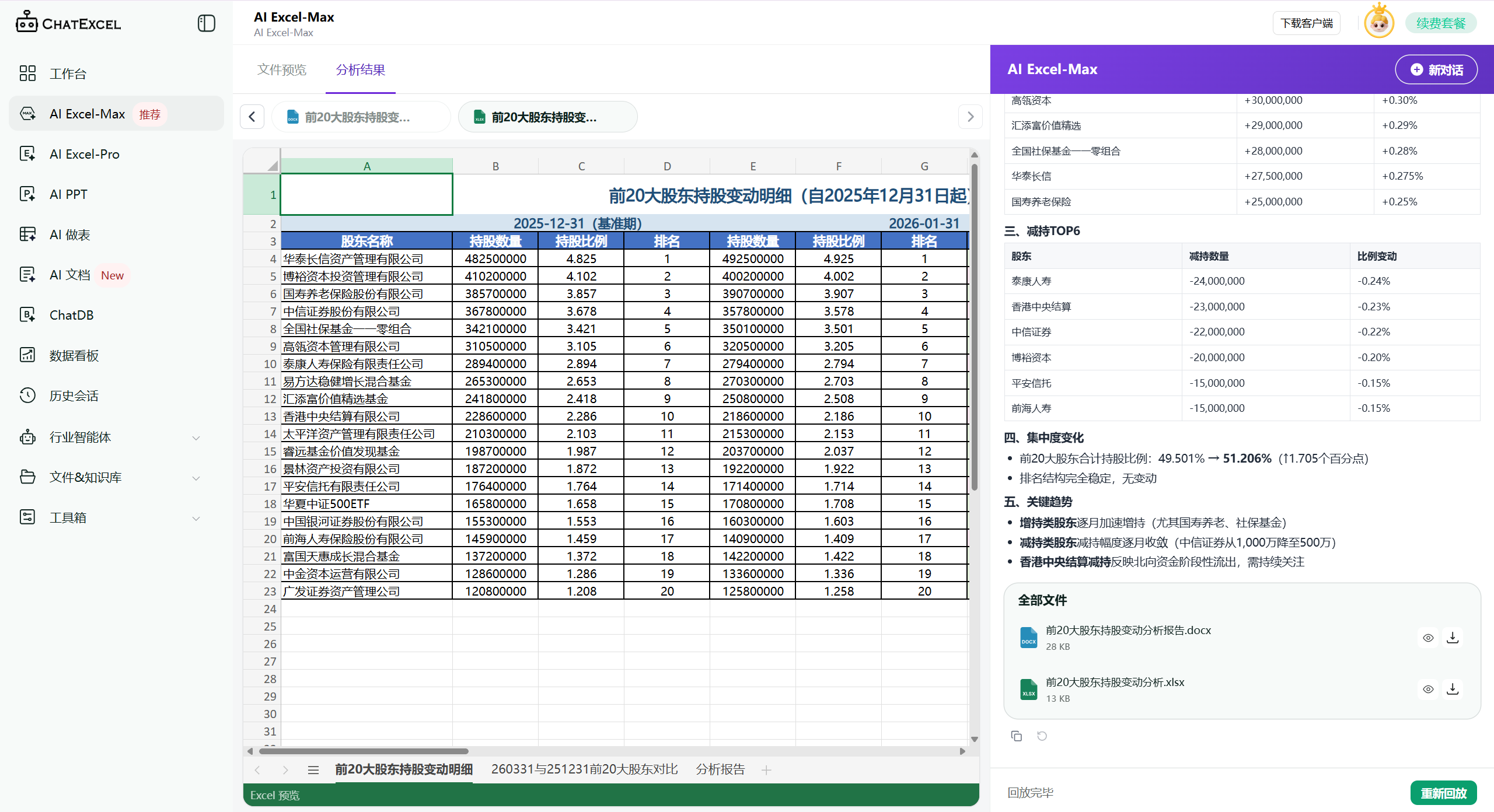Add a new sheet with plus icon

tap(766, 770)
